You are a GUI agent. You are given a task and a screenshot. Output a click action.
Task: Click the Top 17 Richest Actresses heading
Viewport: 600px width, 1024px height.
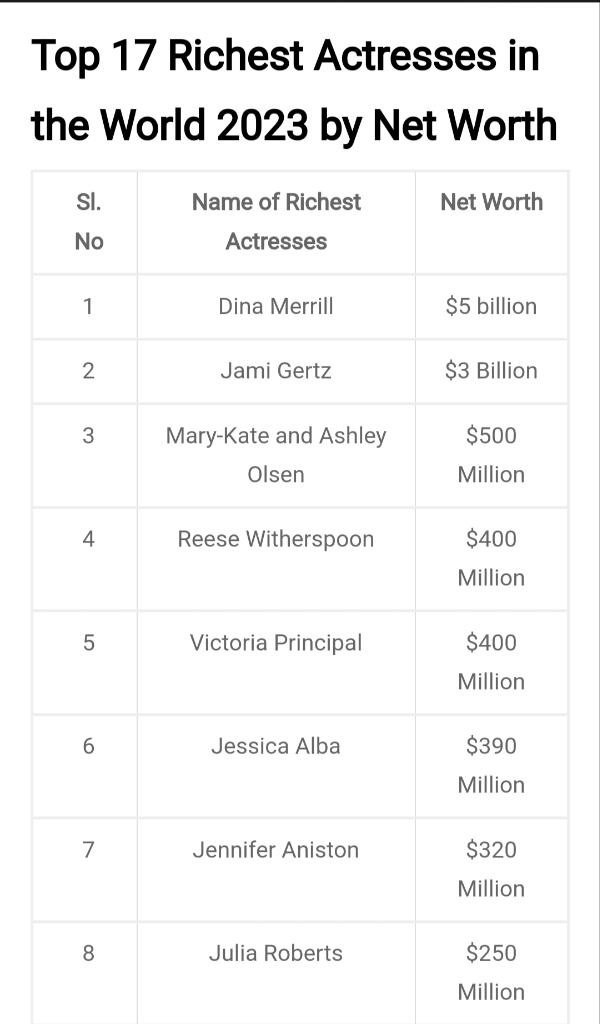[294, 91]
